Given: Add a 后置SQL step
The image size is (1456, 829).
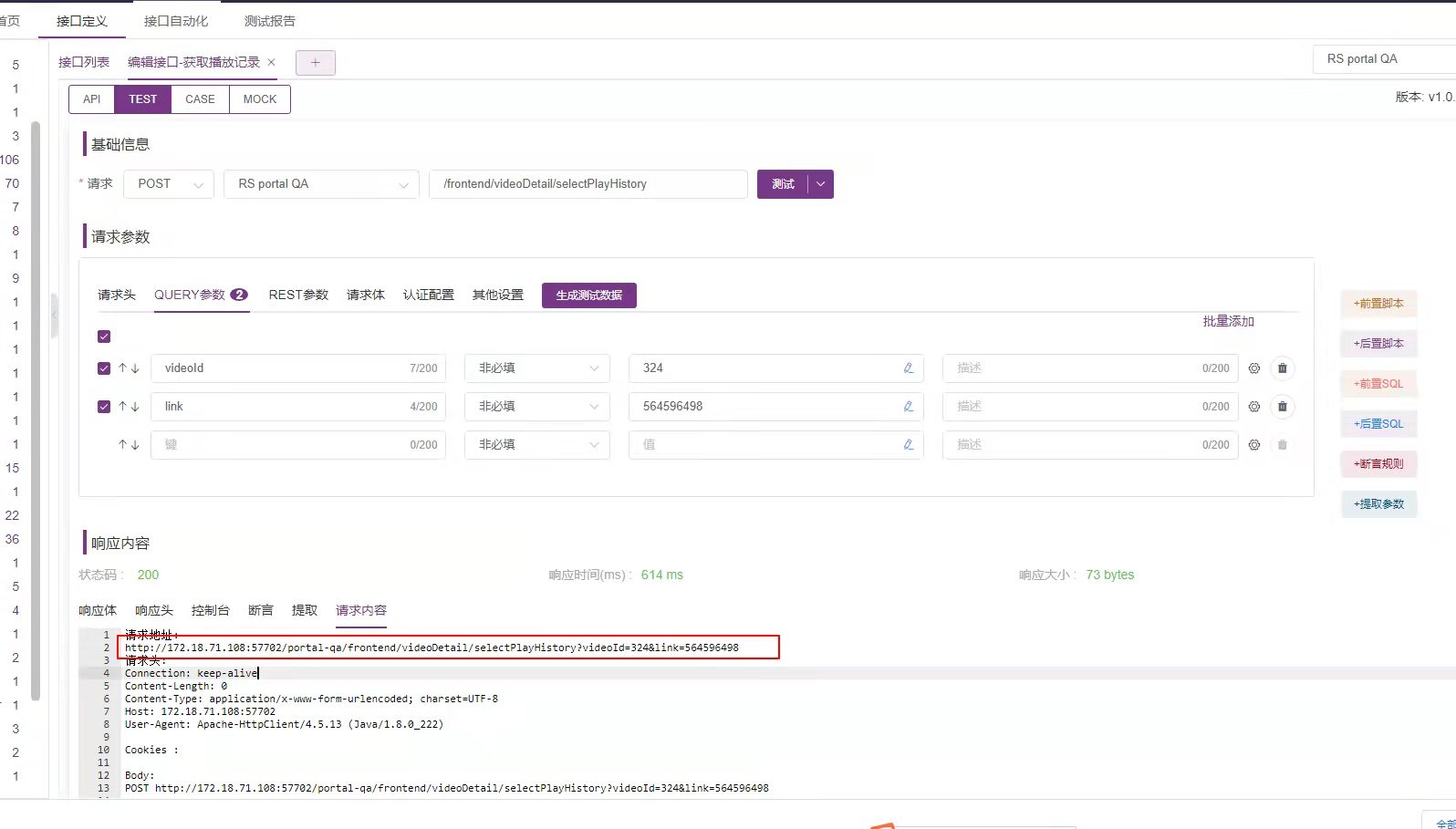Looking at the screenshot, I should pos(1378,424).
